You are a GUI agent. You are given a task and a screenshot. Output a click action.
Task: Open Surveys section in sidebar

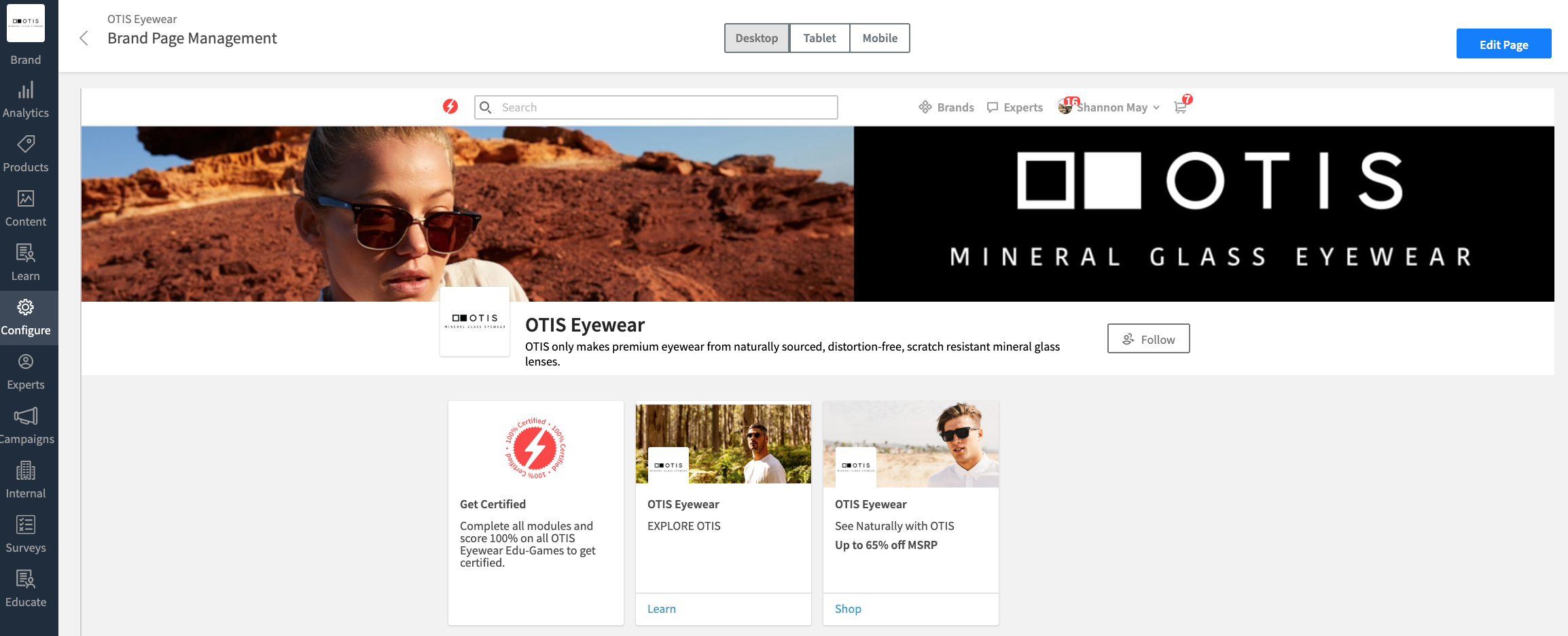[x=26, y=535]
